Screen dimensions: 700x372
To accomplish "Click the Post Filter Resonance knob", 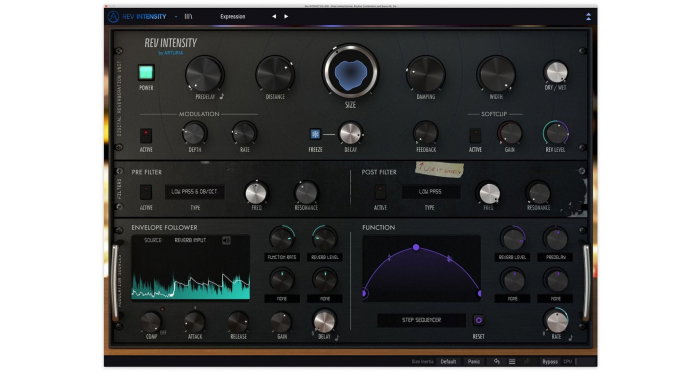I will click(539, 193).
